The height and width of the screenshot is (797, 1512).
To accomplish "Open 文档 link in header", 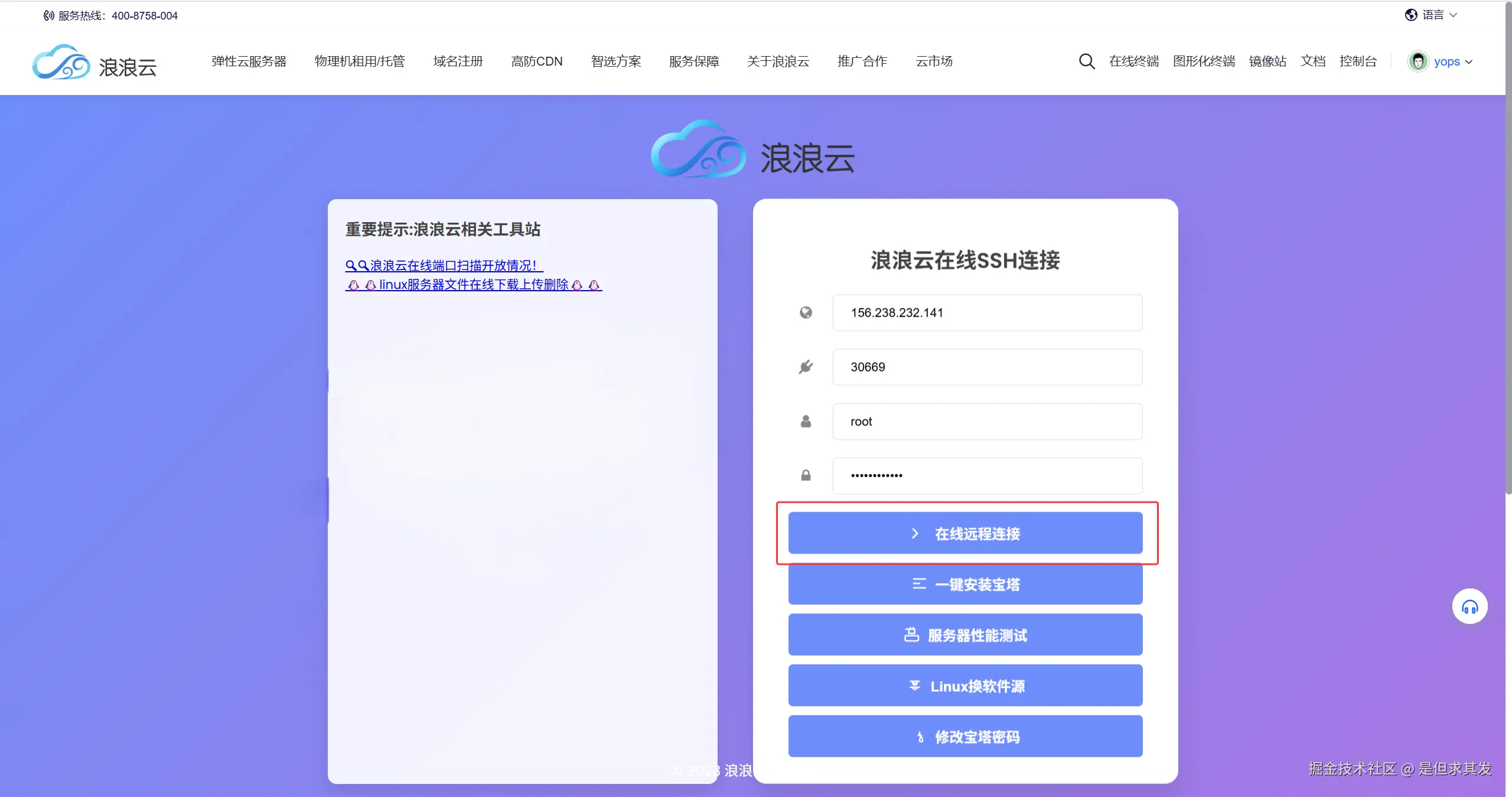I will click(1313, 61).
